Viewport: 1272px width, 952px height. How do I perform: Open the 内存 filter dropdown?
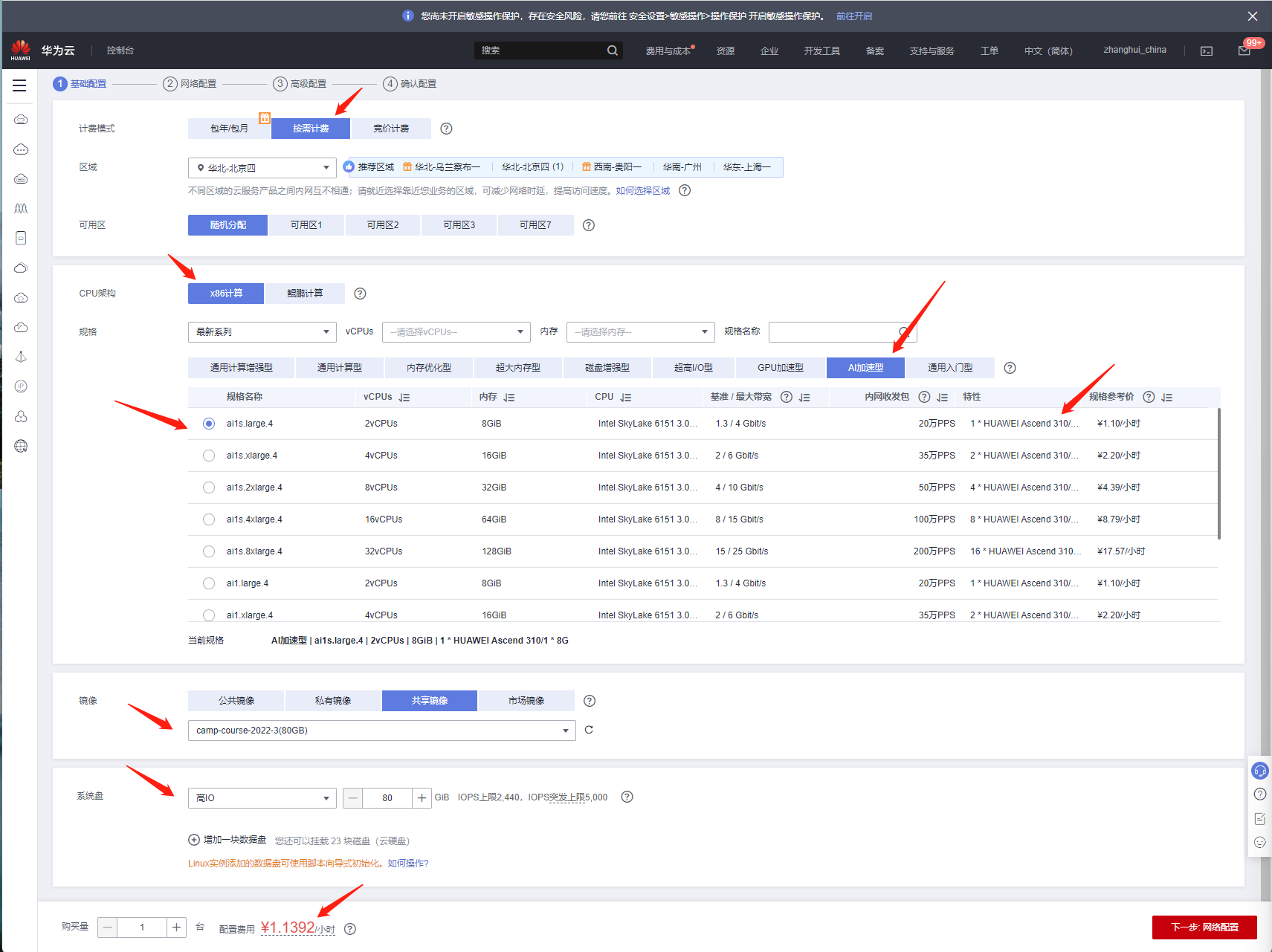[641, 332]
